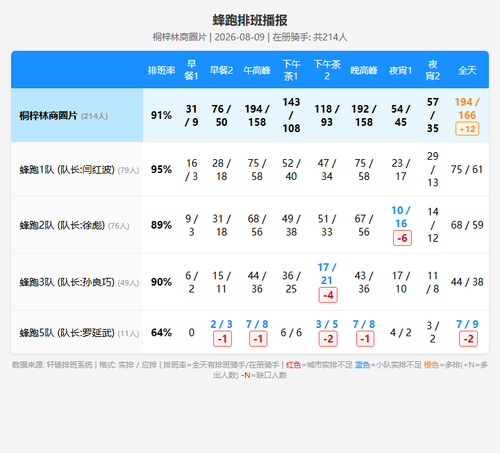
Task: Select the "下午茶1" column header
Action: pos(291,70)
